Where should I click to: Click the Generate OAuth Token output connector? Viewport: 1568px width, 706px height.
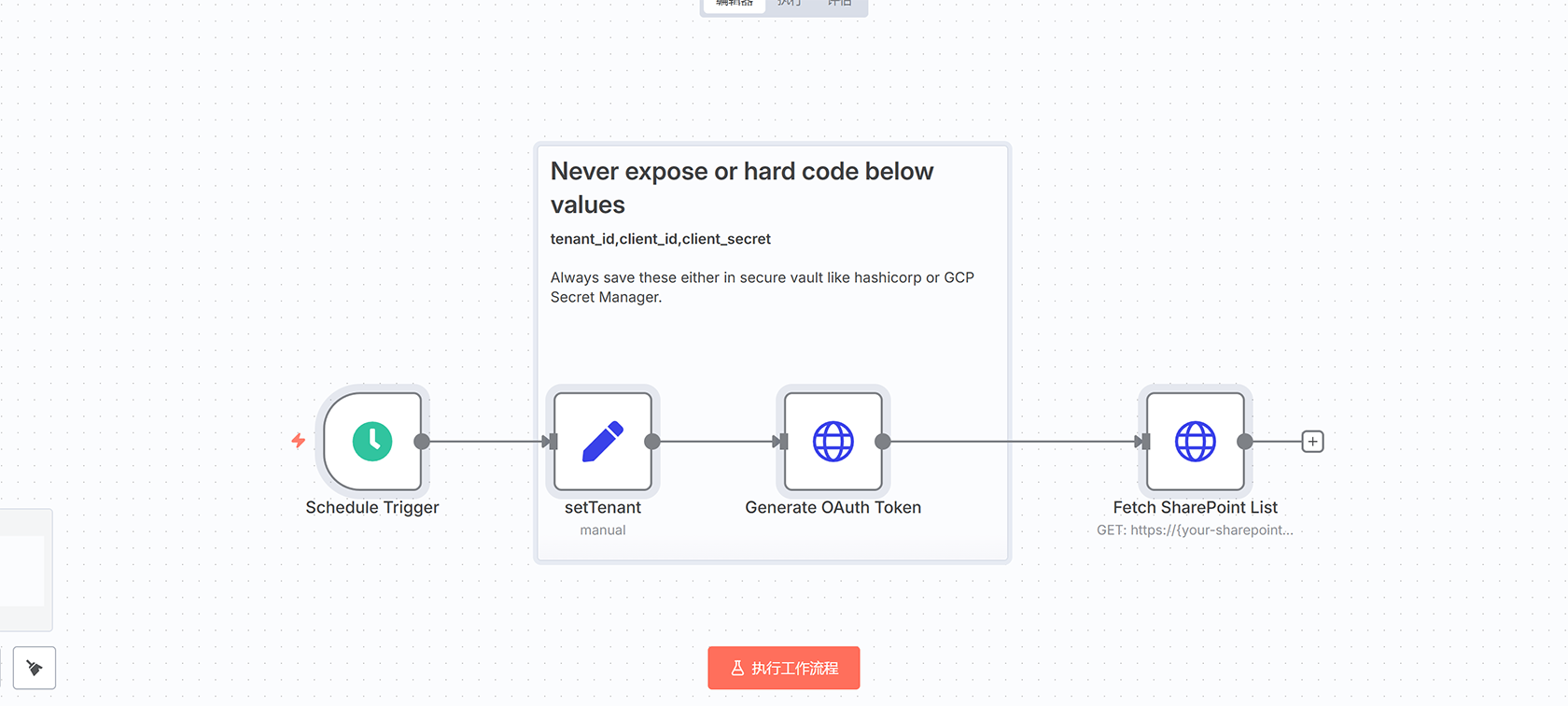click(x=883, y=442)
